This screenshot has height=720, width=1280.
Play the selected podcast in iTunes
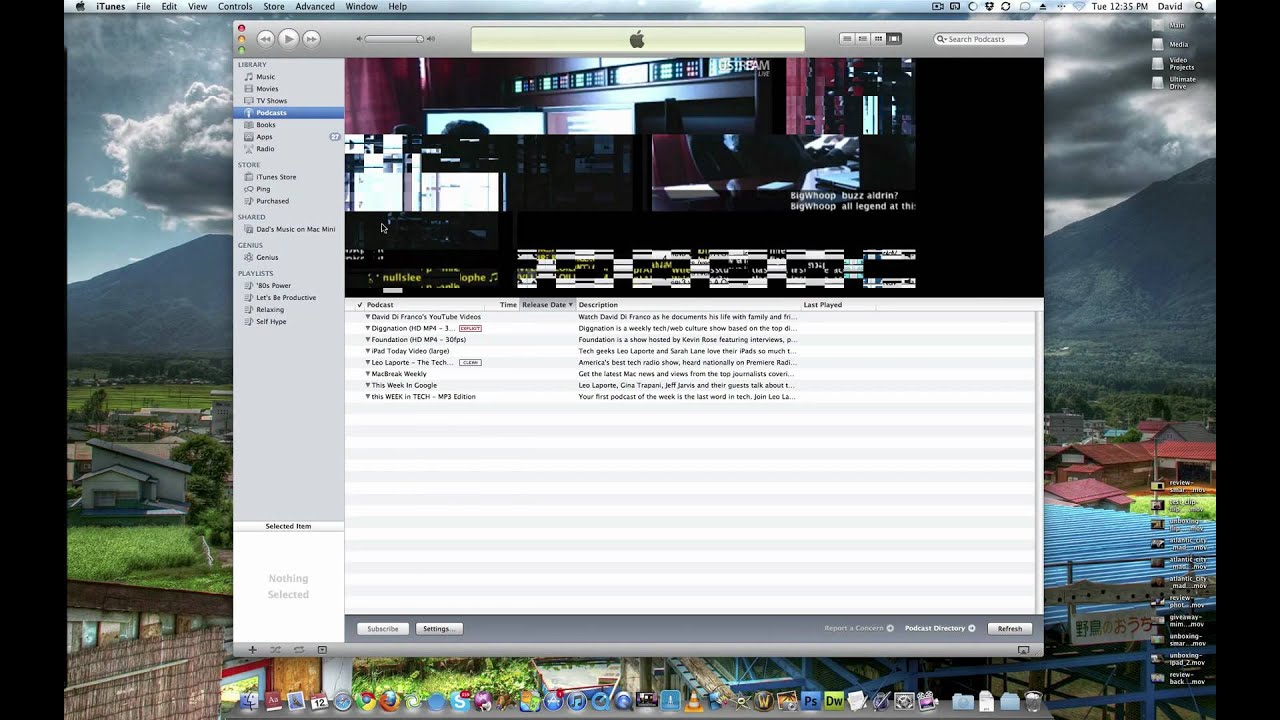pos(288,39)
